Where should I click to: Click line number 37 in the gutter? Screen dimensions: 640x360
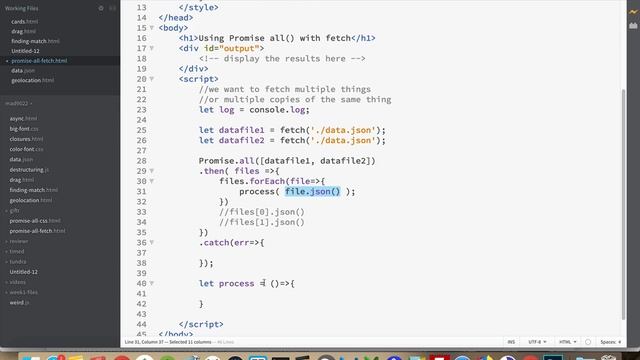pyautogui.click(x=141, y=253)
